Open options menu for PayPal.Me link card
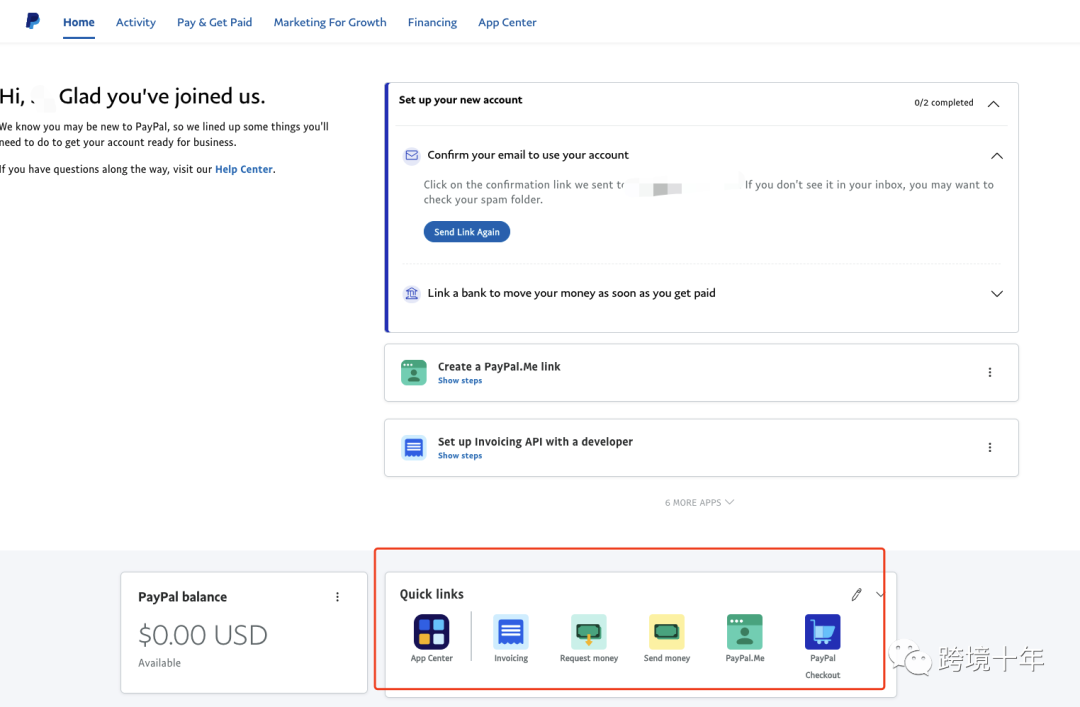Viewport: 1080px width, 707px height. click(990, 372)
